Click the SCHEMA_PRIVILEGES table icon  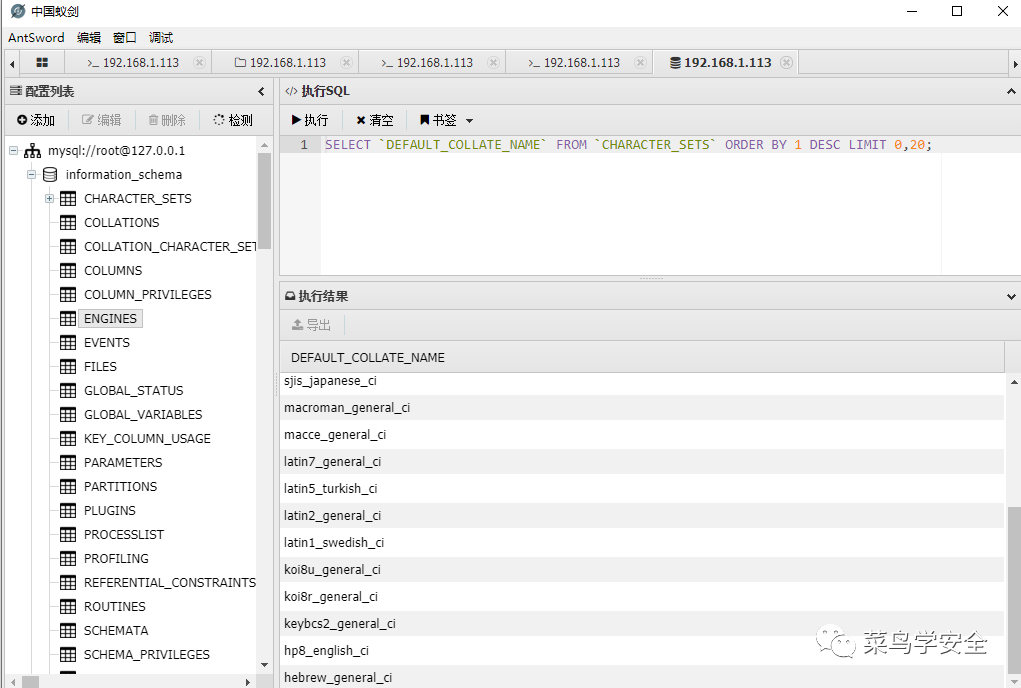click(68, 655)
